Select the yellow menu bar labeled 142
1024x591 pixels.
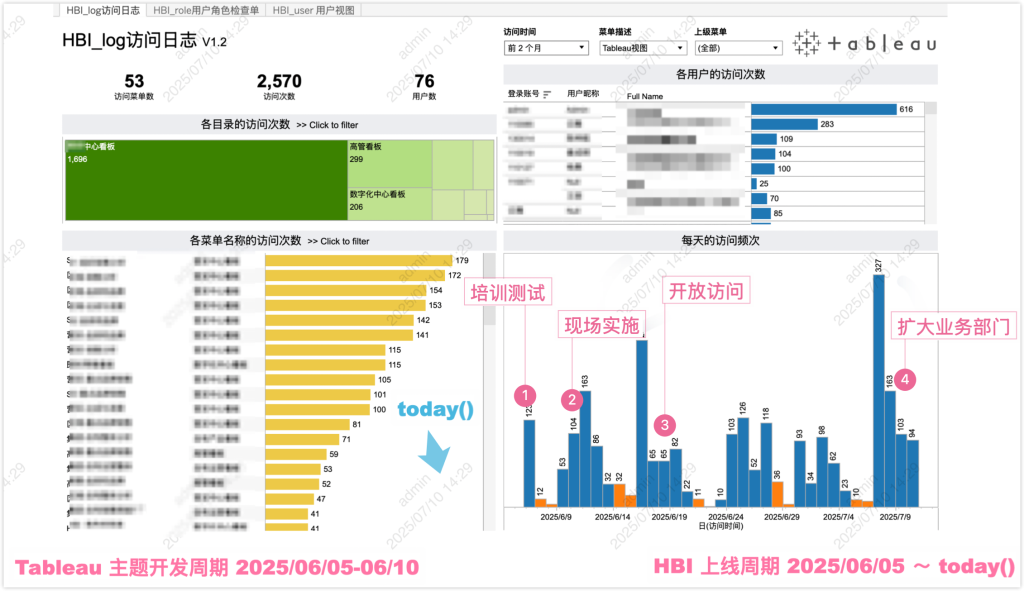340,321
